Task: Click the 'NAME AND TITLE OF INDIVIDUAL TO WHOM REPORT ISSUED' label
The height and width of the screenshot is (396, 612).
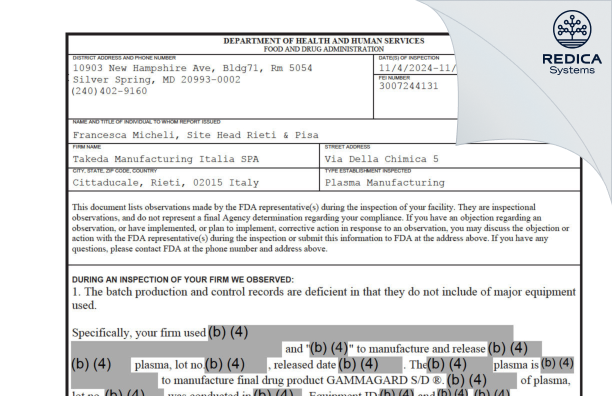Action: click(146, 122)
